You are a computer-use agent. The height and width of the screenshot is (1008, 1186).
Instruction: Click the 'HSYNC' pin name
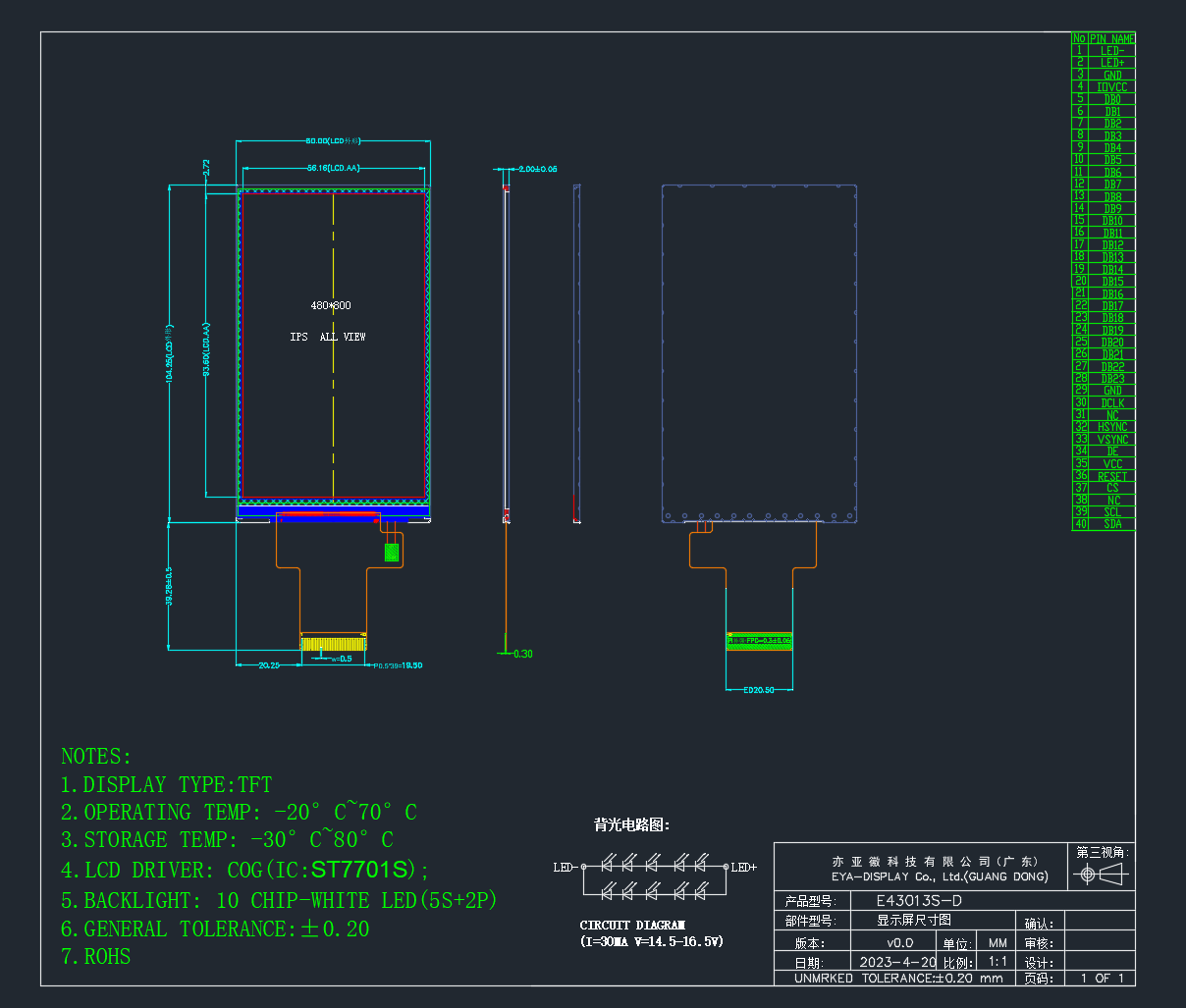point(1112,427)
